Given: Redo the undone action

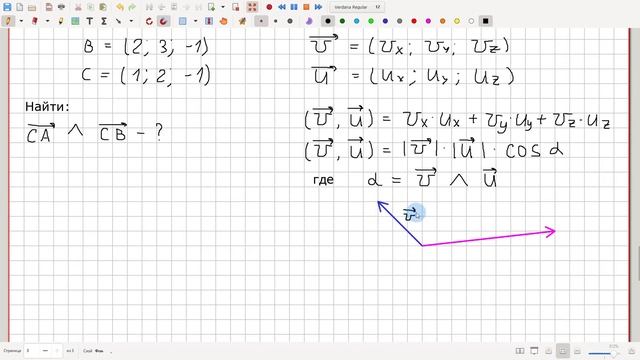Looking at the screenshot, I should pyautogui.click(x=132, y=7).
